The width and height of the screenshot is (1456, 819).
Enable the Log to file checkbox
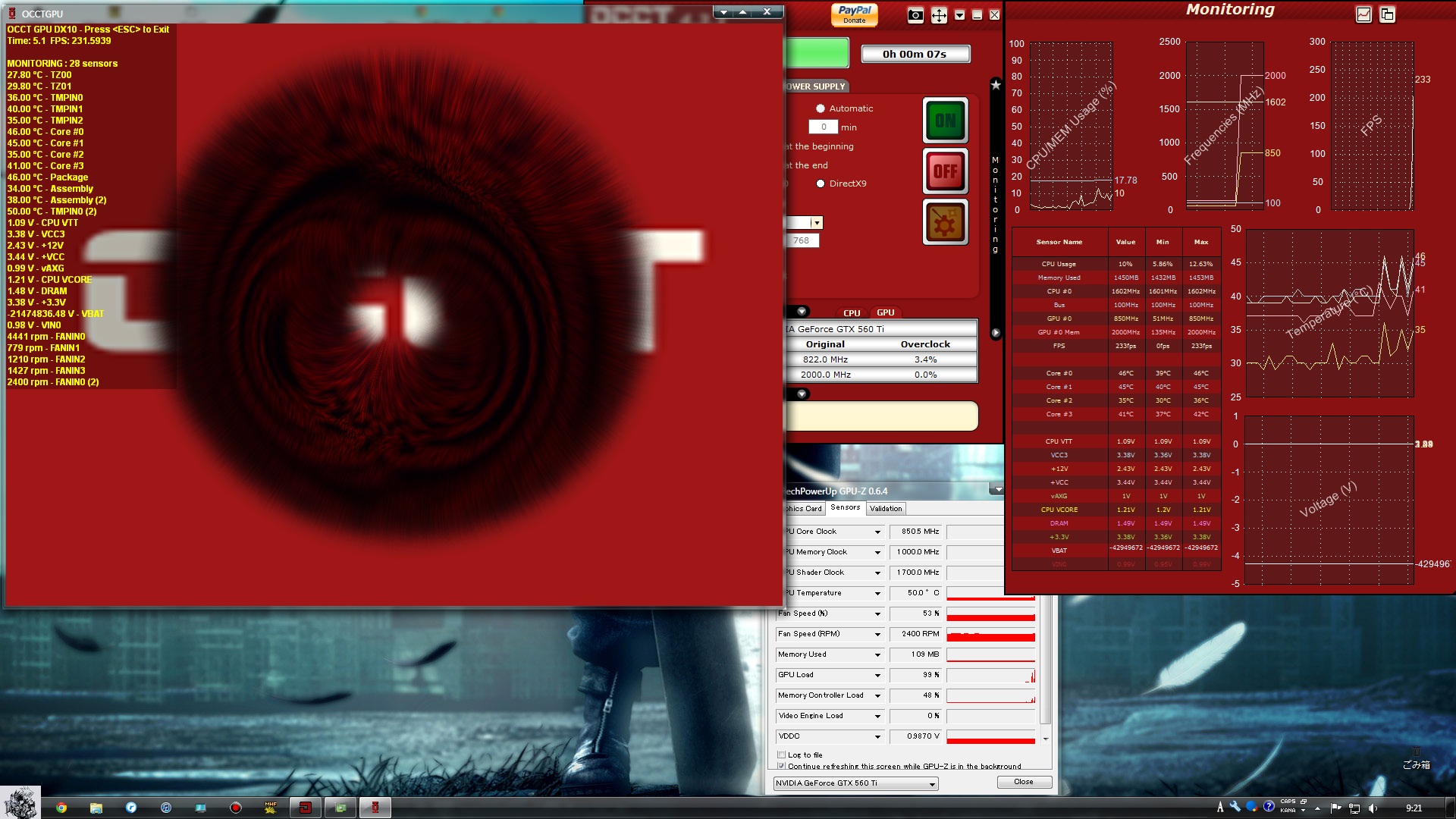(782, 755)
